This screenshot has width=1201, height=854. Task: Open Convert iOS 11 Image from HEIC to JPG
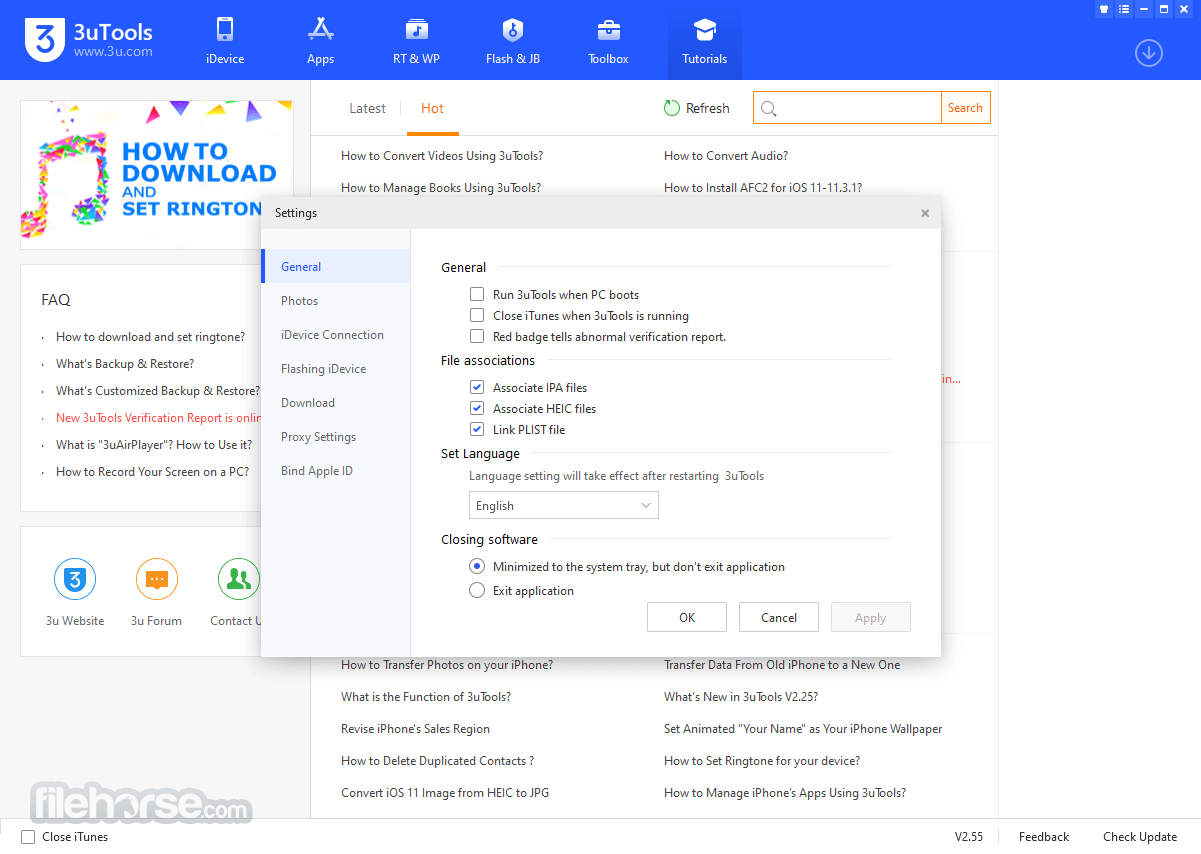pos(445,793)
